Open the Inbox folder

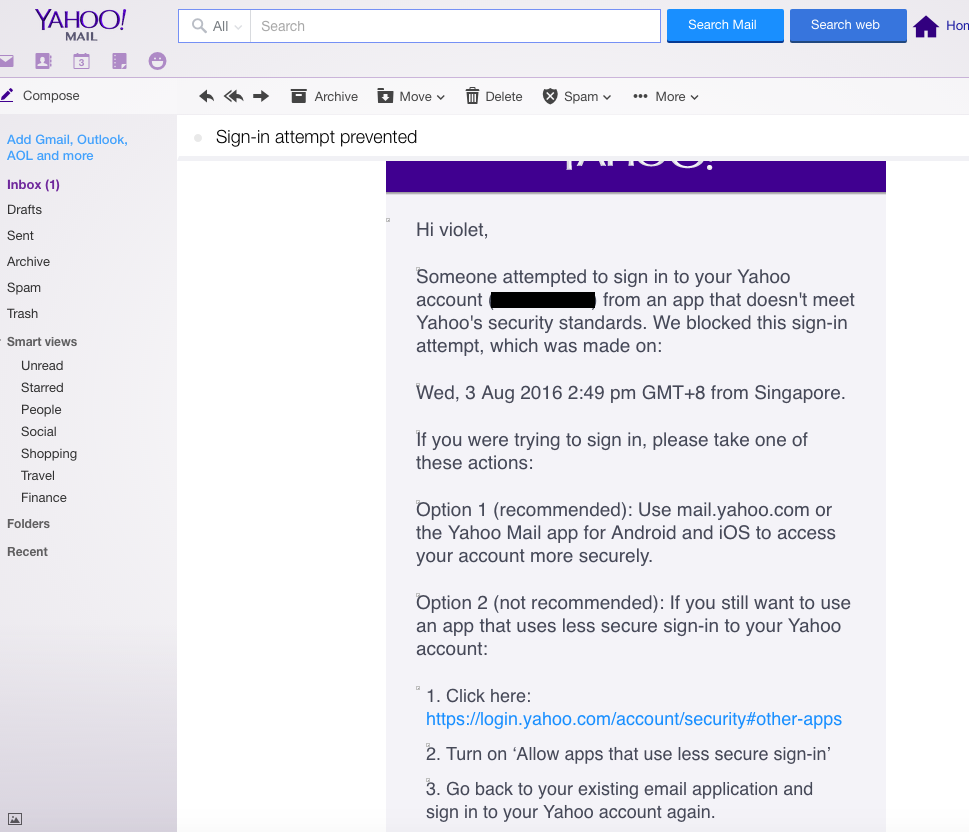[x=33, y=185]
